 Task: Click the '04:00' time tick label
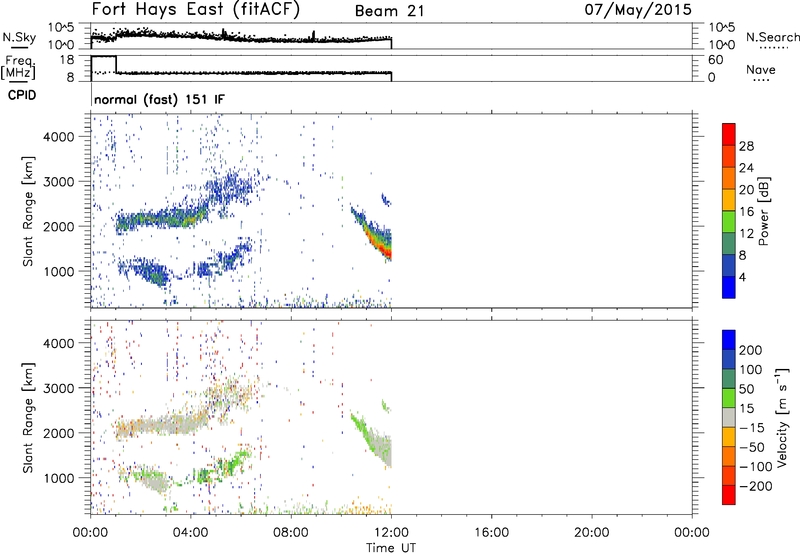pyautogui.click(x=190, y=533)
